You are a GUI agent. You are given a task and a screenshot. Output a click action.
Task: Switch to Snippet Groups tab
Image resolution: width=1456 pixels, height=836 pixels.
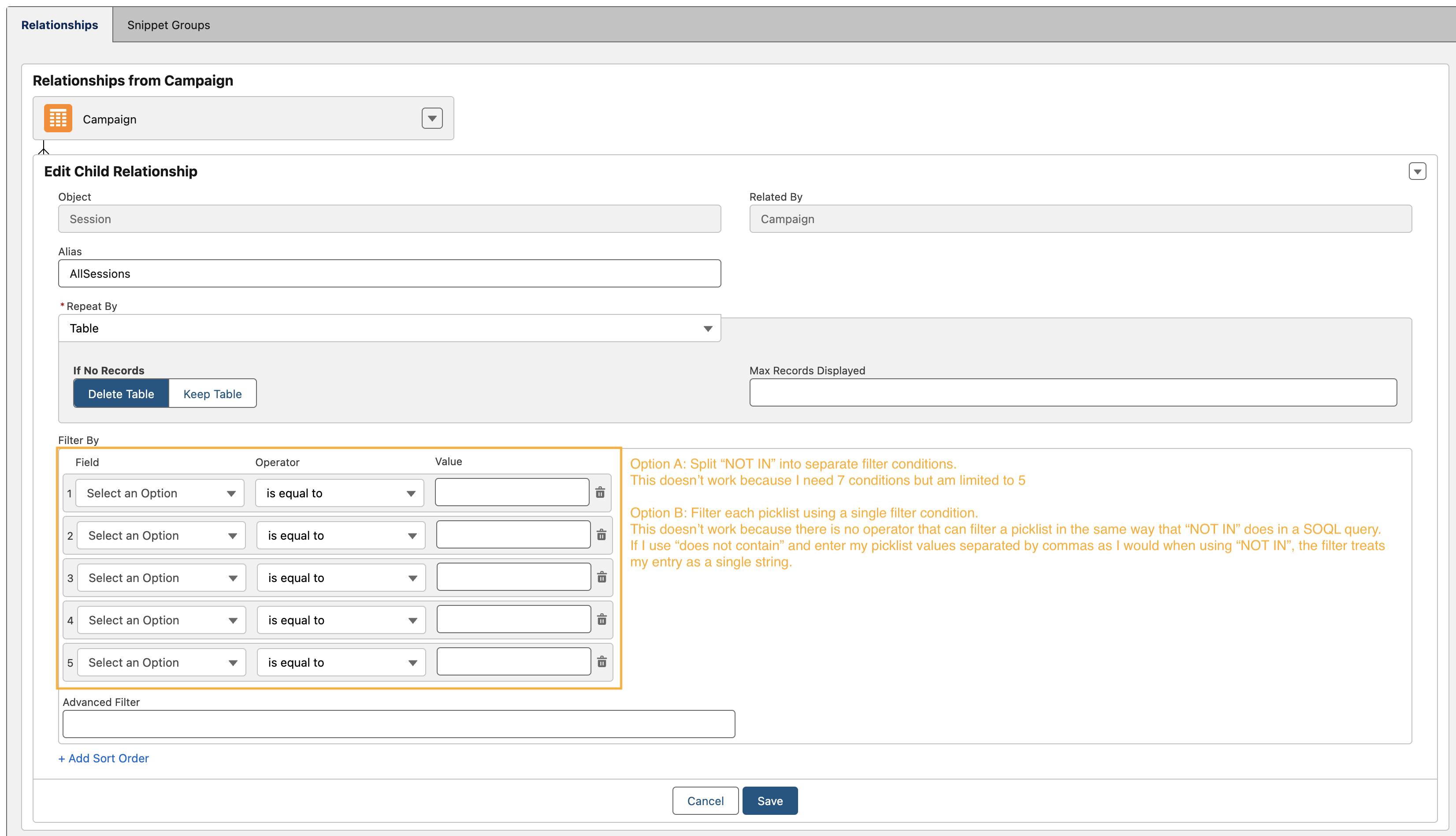(x=168, y=25)
